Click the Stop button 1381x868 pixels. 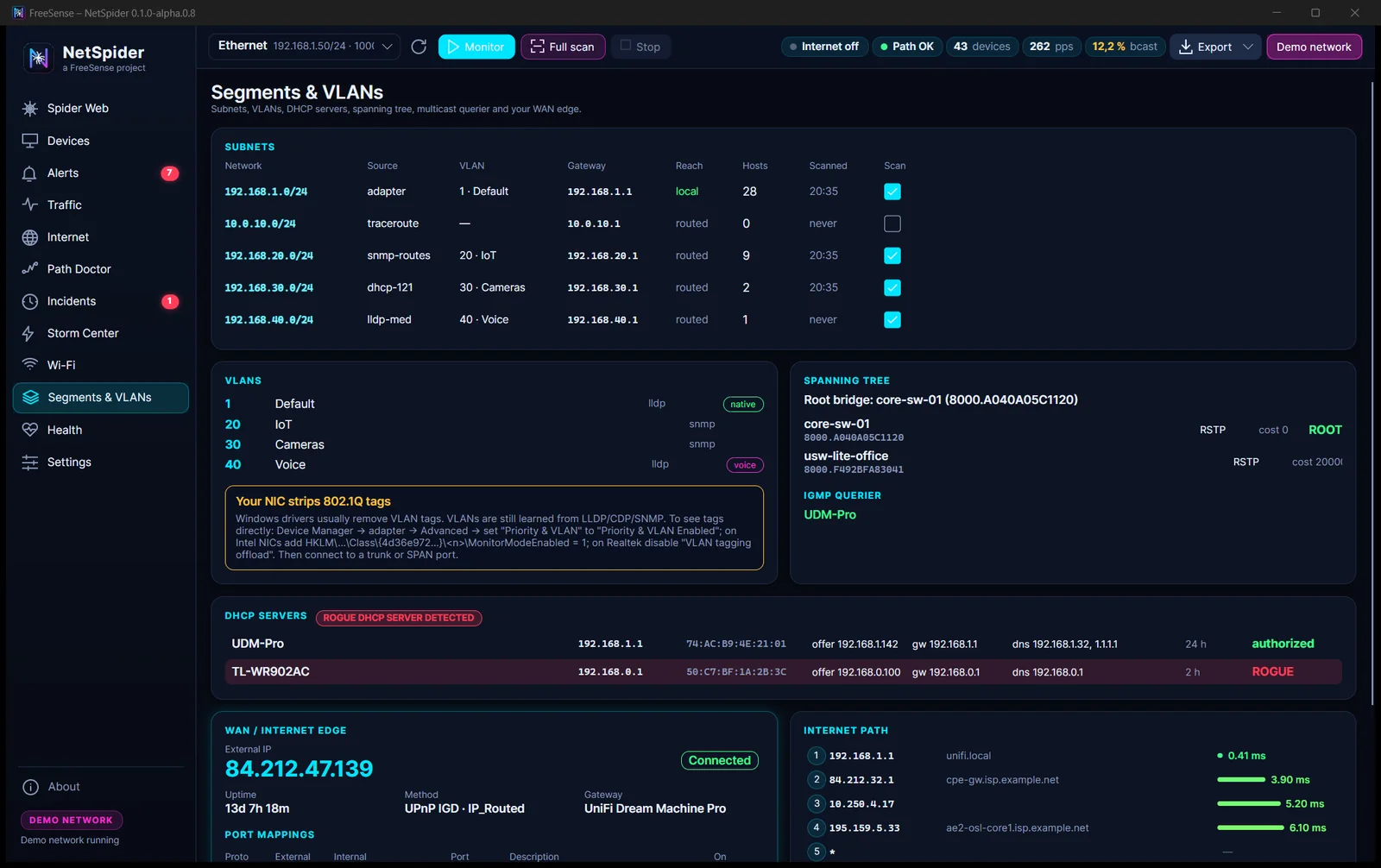pyautogui.click(x=640, y=47)
